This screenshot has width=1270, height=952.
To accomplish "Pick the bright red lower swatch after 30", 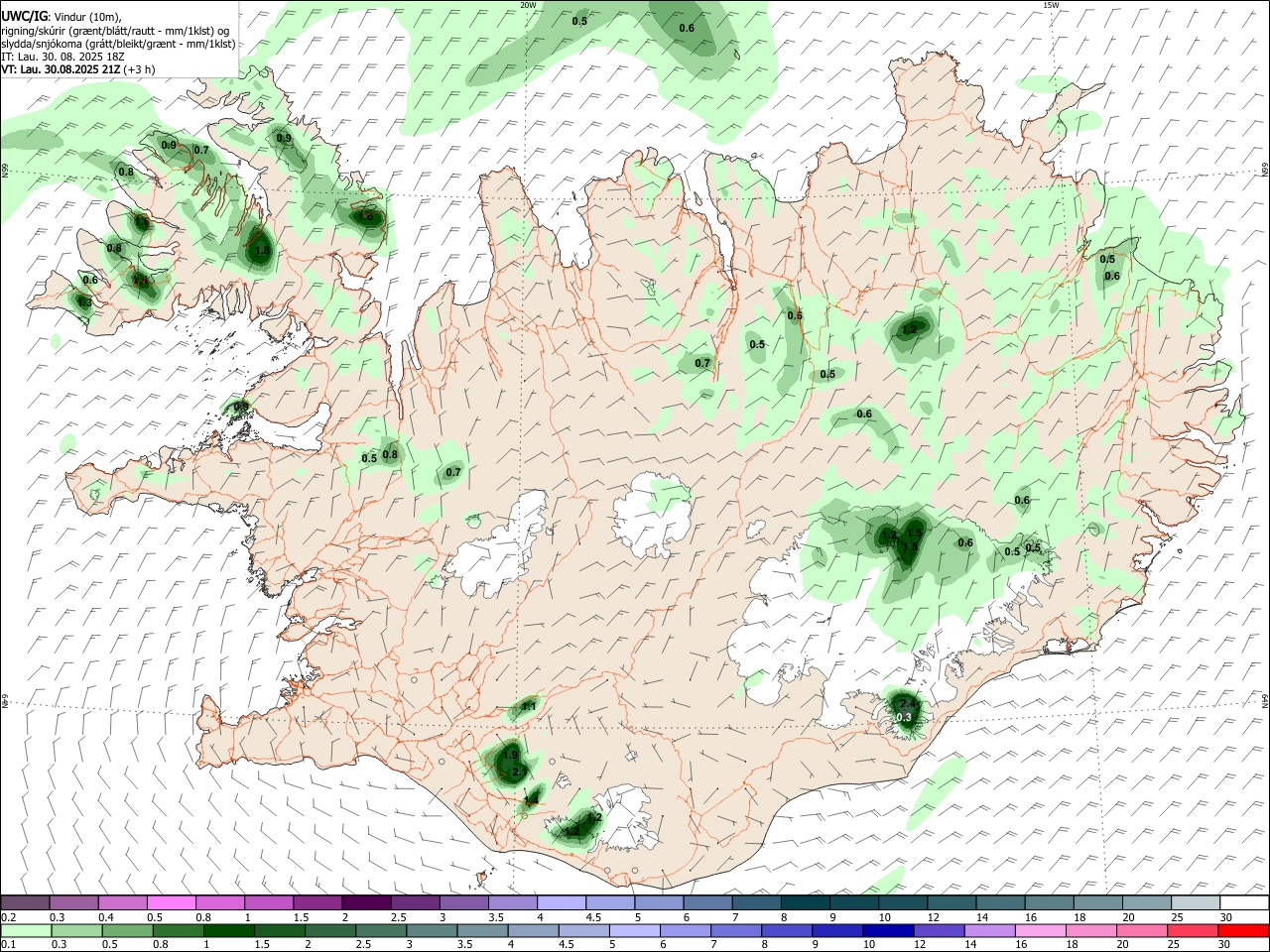I will coord(1242,931).
